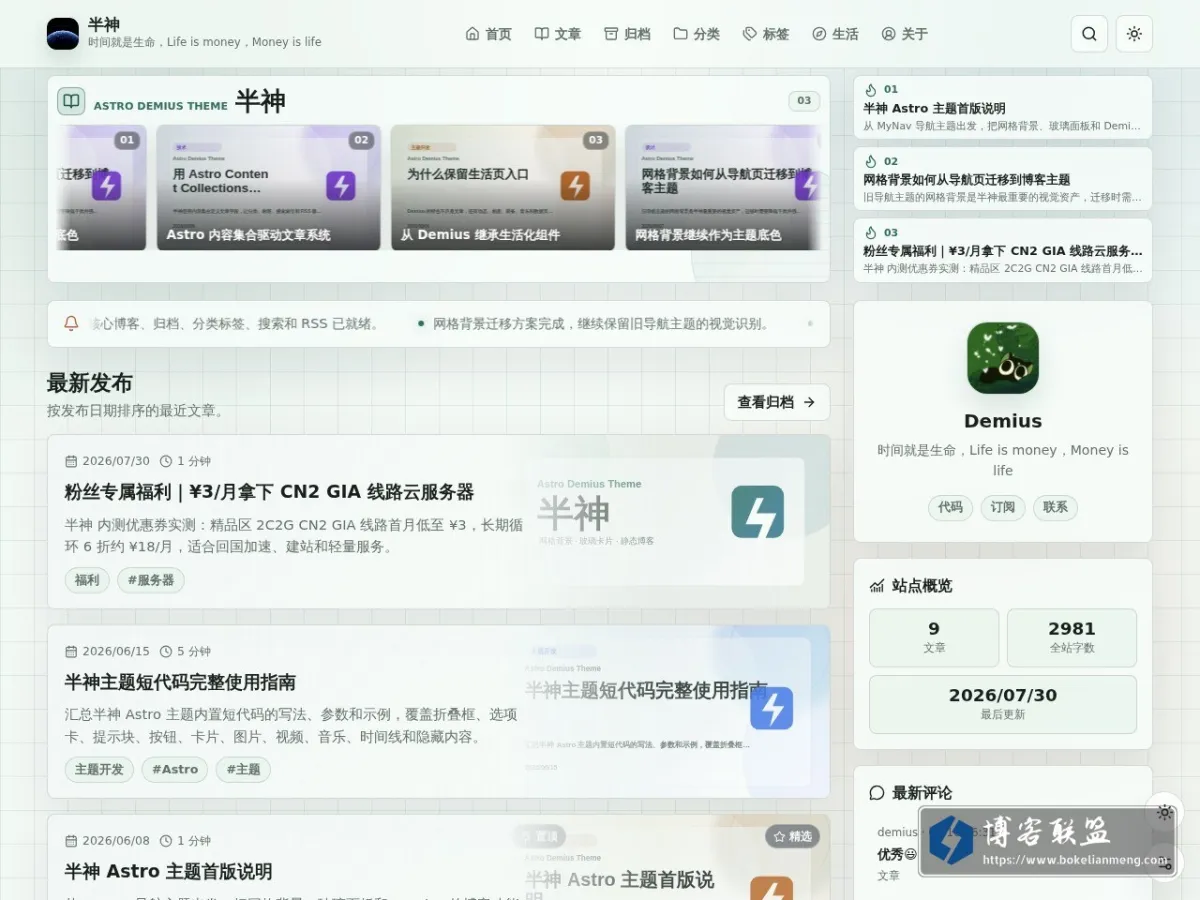Click the calendar icon beside 2026/07/30
The height and width of the screenshot is (900, 1200).
(x=71, y=461)
